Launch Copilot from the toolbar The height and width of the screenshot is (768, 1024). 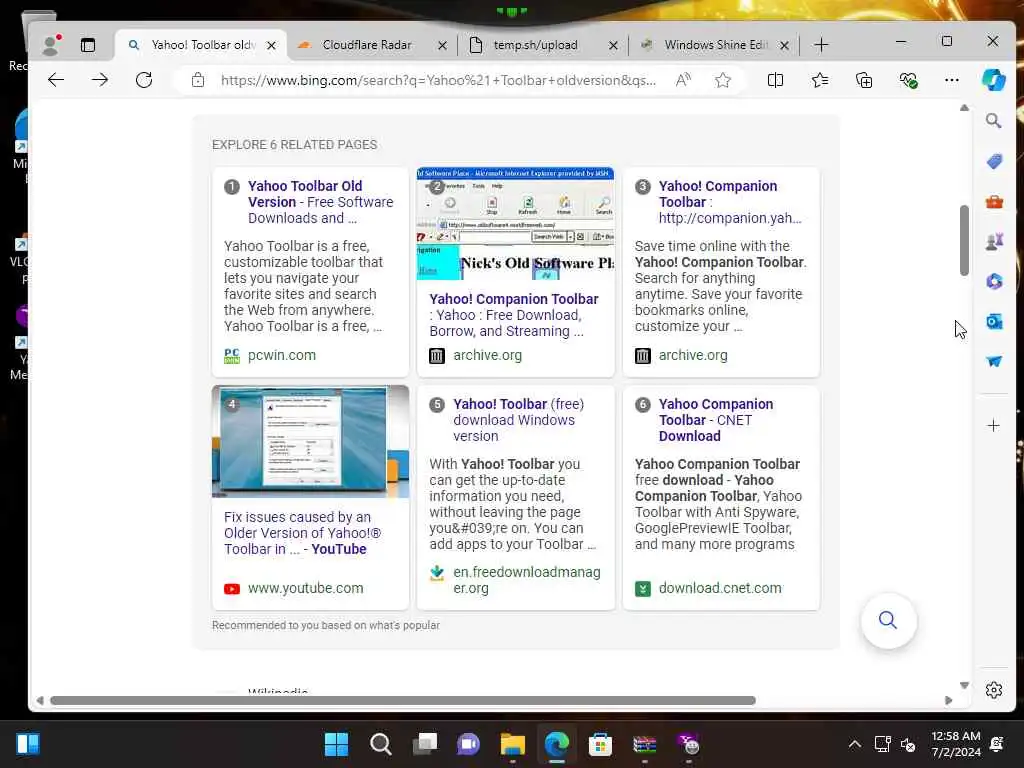click(x=994, y=80)
